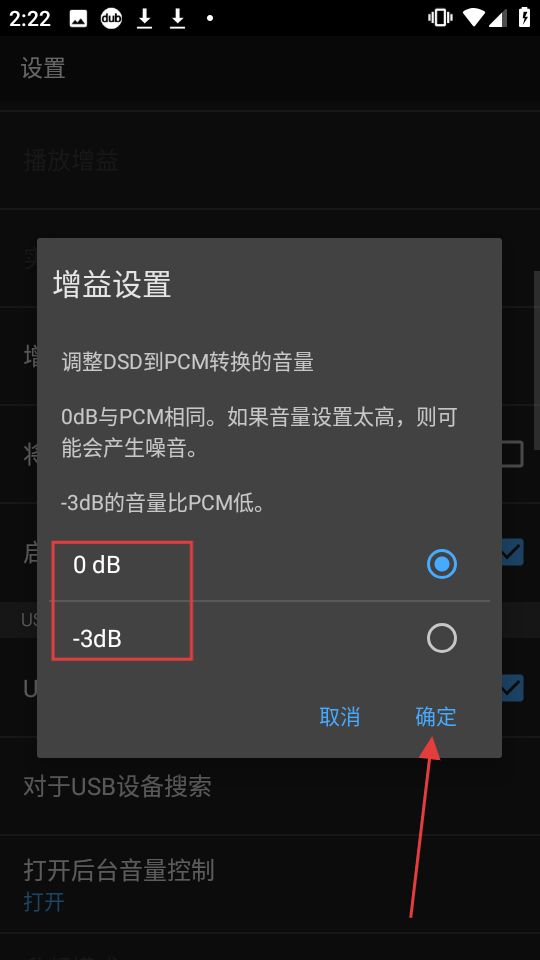The width and height of the screenshot is (540, 960).
Task: Tap the first download notification icon
Action: (144, 18)
